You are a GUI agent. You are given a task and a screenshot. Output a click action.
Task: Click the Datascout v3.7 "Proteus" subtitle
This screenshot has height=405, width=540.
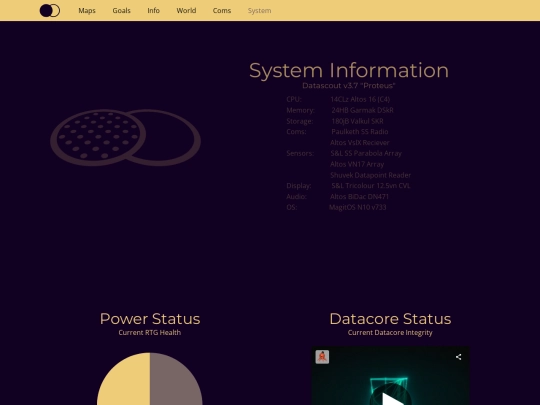point(349,86)
